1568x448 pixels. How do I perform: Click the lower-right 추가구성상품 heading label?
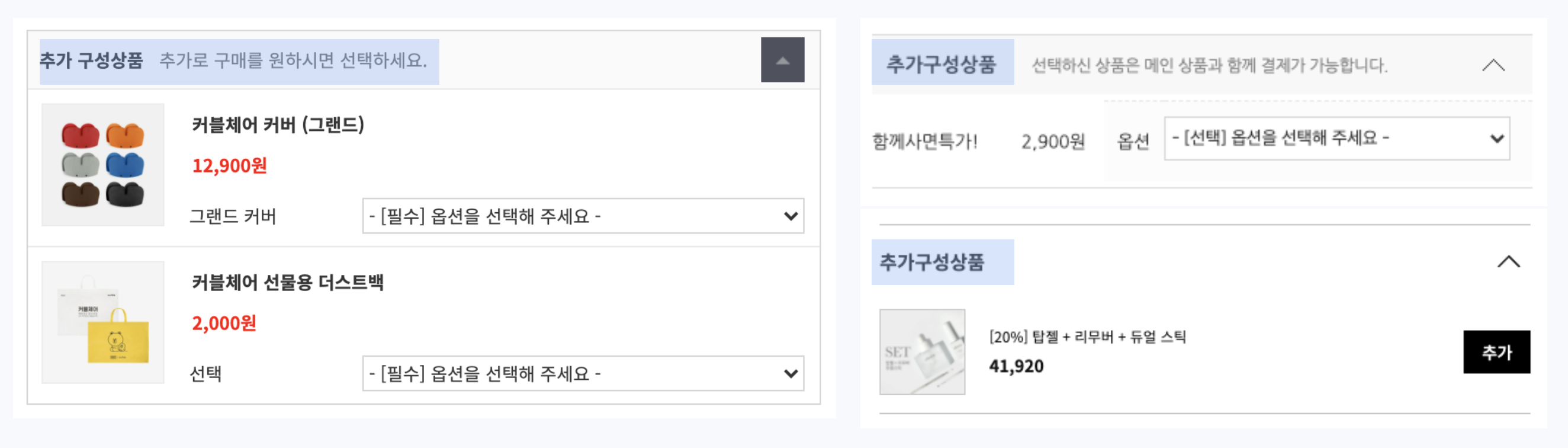(x=931, y=262)
